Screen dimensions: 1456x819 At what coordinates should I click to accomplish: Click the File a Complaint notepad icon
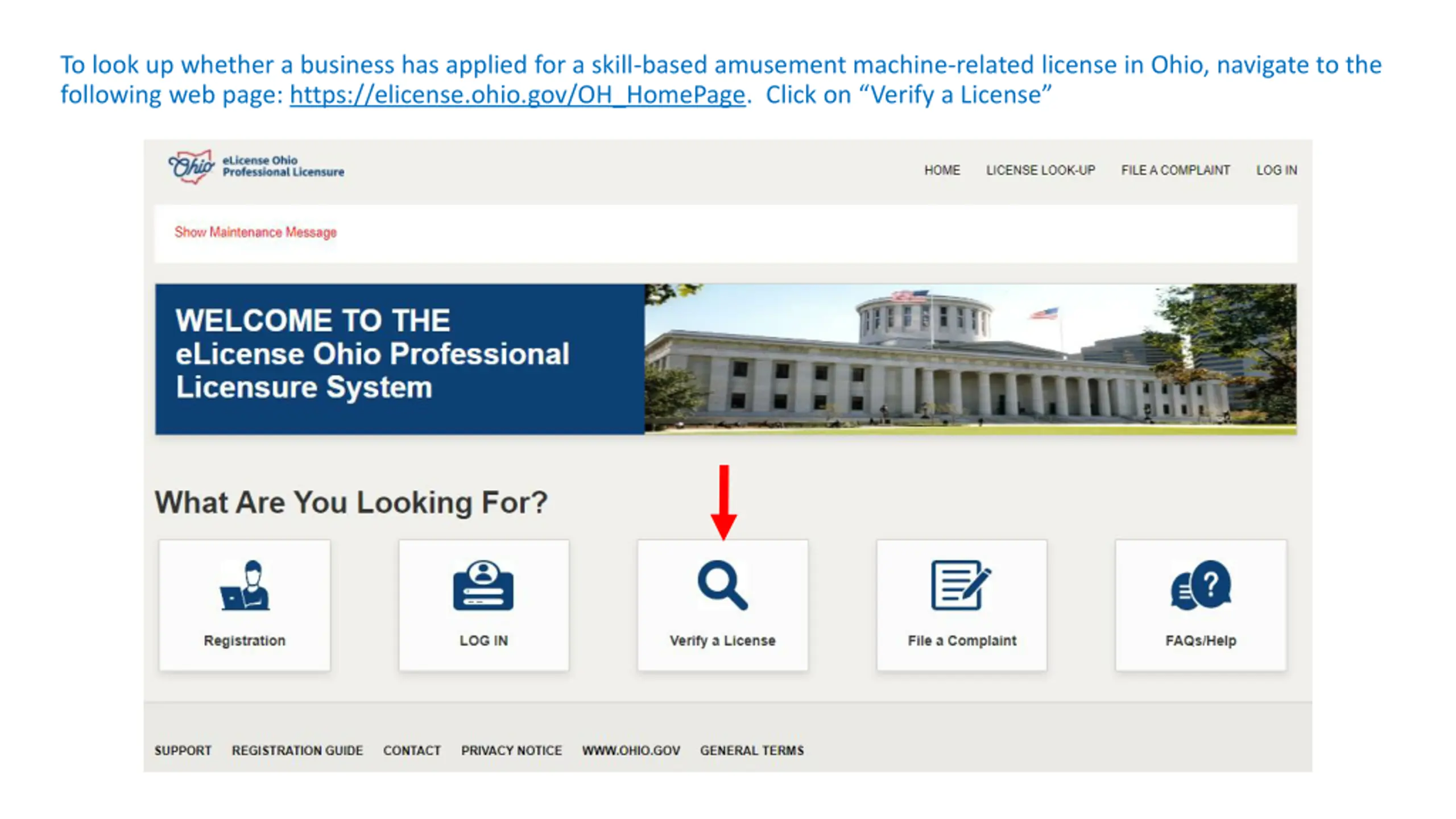tap(961, 585)
